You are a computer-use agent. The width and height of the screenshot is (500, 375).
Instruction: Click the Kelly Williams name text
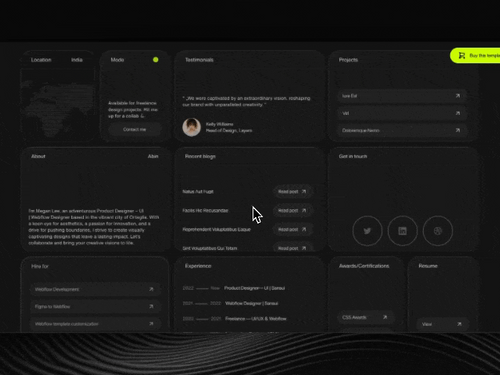(x=219, y=124)
